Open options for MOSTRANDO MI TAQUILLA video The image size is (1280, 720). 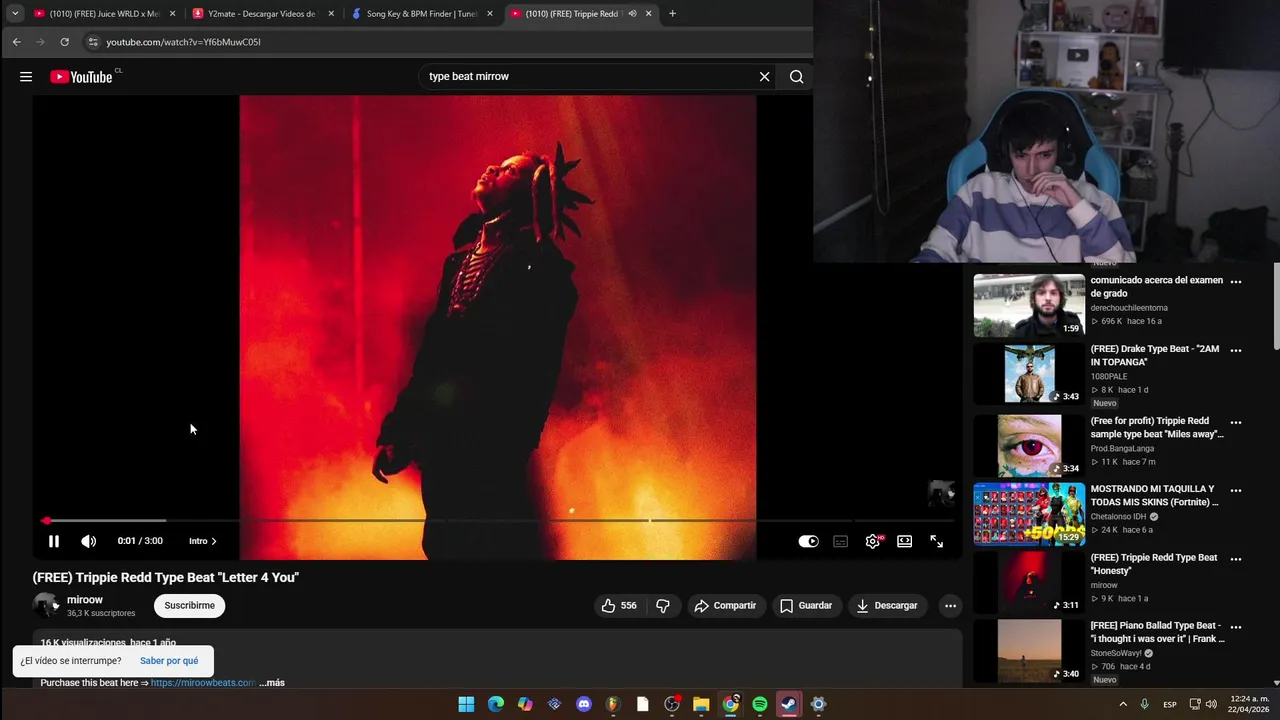(1236, 491)
